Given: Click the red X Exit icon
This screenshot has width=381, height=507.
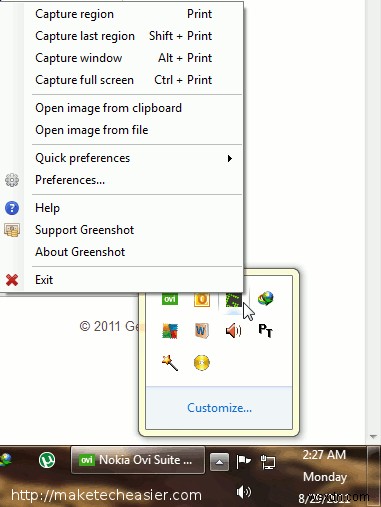Looking at the screenshot, I should coord(12,280).
